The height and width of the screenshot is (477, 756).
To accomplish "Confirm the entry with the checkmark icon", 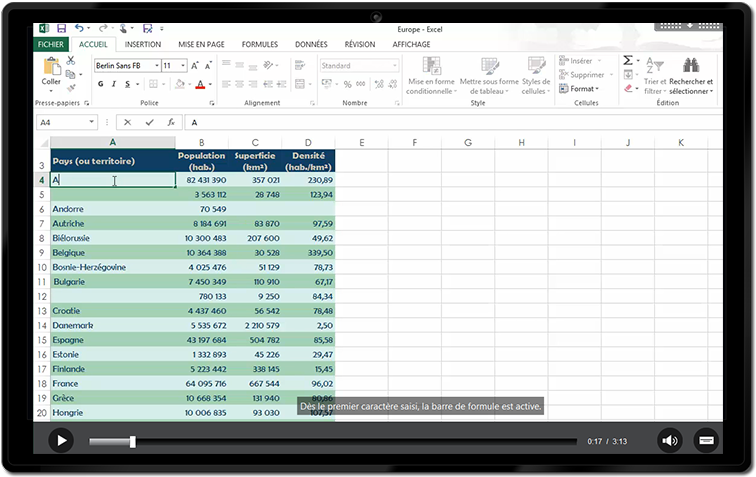I will (150, 122).
